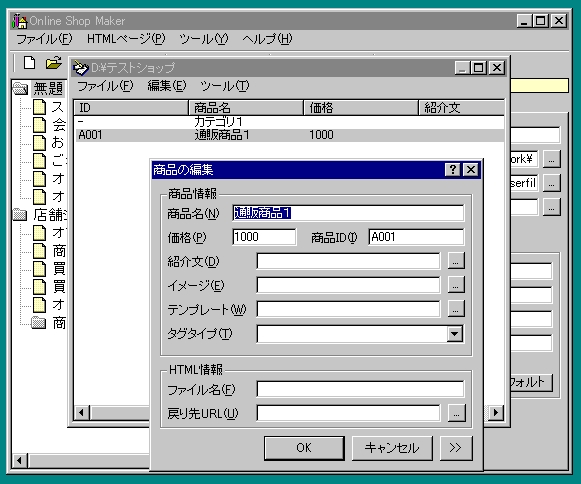Open the 編集(E) menu in shop window
This screenshot has height=484, width=581.
[167, 86]
